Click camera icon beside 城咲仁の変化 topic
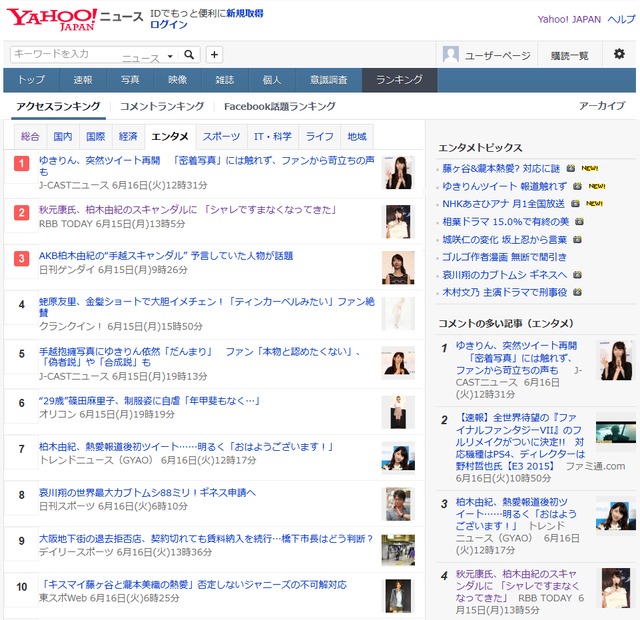This screenshot has width=640, height=620. coord(577,240)
